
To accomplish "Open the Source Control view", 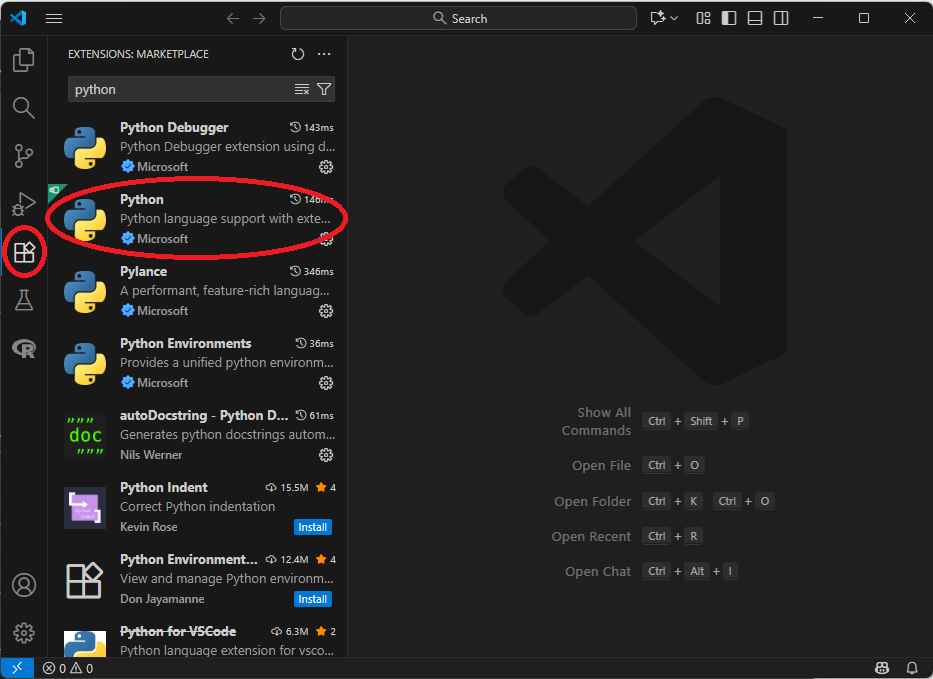I will click(23, 156).
